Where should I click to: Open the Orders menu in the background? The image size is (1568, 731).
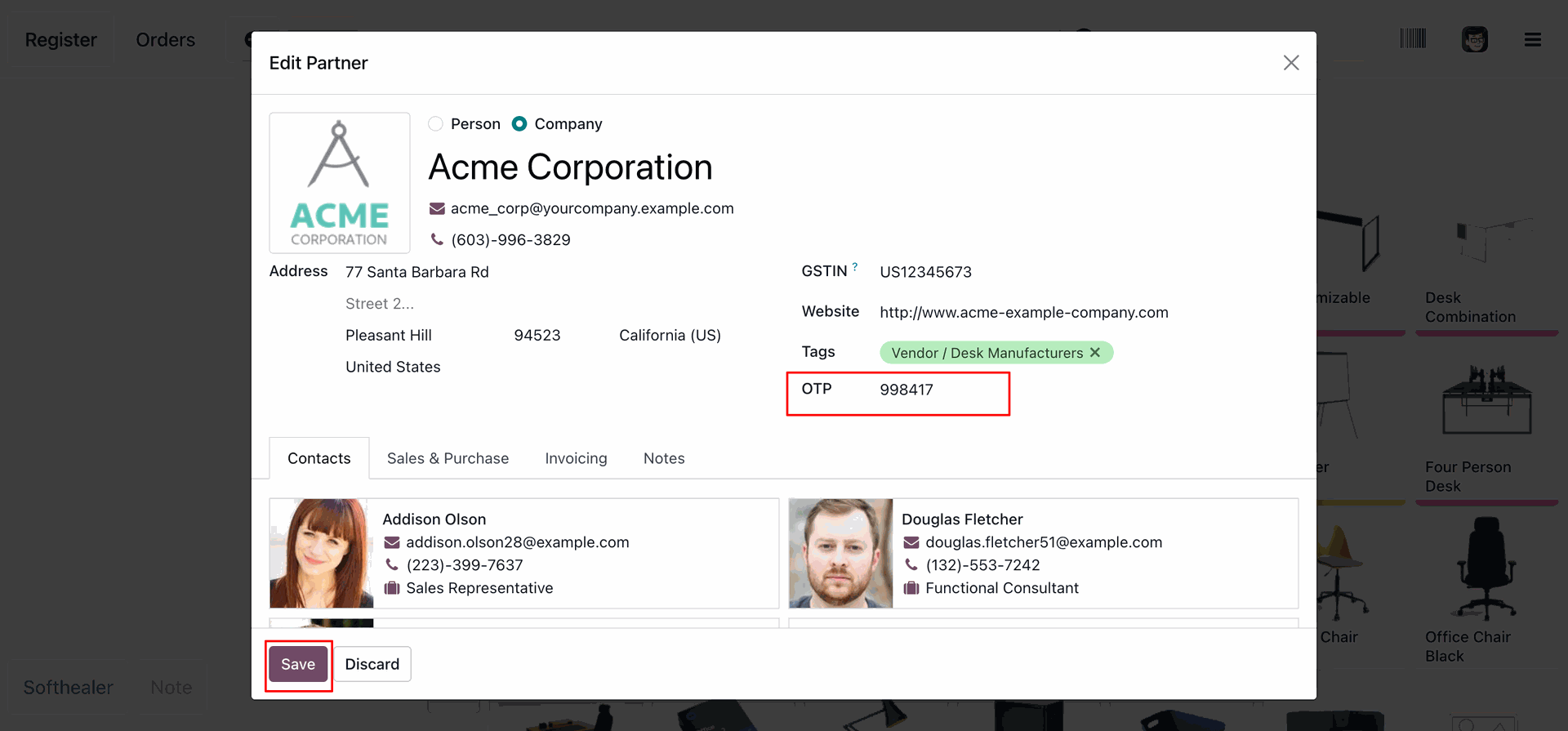pos(166,40)
